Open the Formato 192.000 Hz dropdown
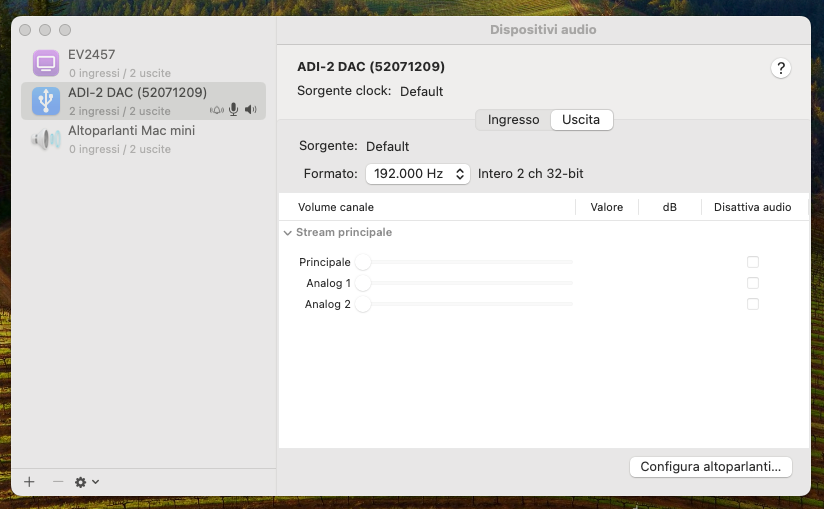The image size is (824, 509). (x=418, y=174)
